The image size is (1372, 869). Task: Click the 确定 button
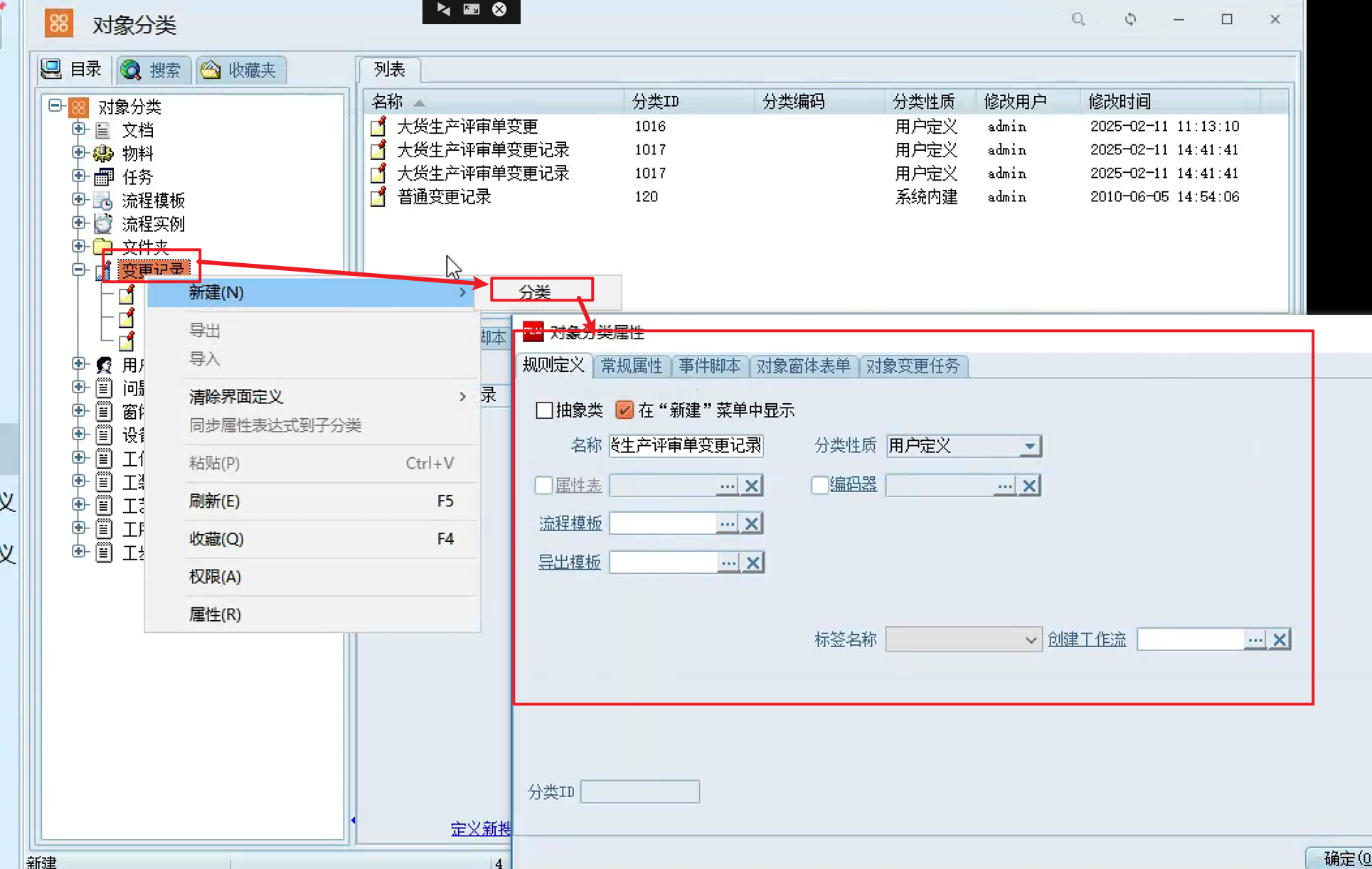click(x=1341, y=858)
